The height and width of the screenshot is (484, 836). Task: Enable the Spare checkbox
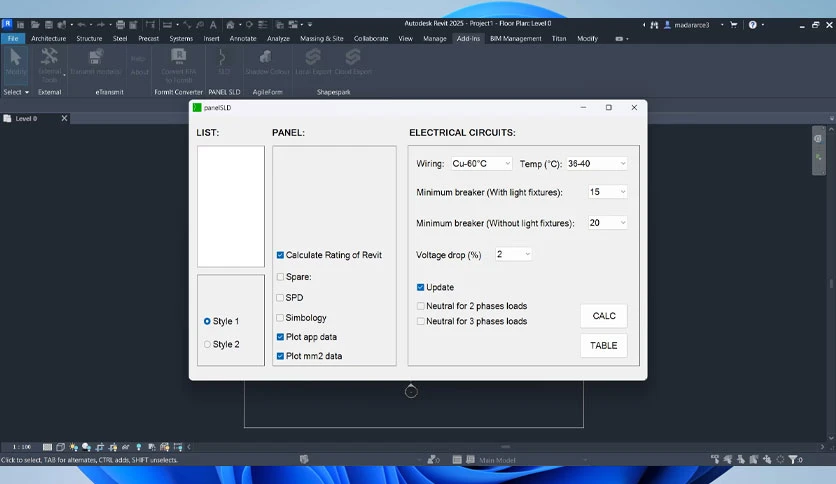[x=280, y=277]
